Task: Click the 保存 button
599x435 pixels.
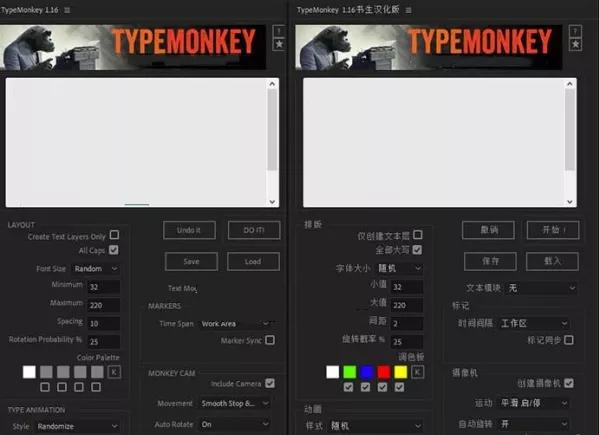Action: [x=491, y=261]
